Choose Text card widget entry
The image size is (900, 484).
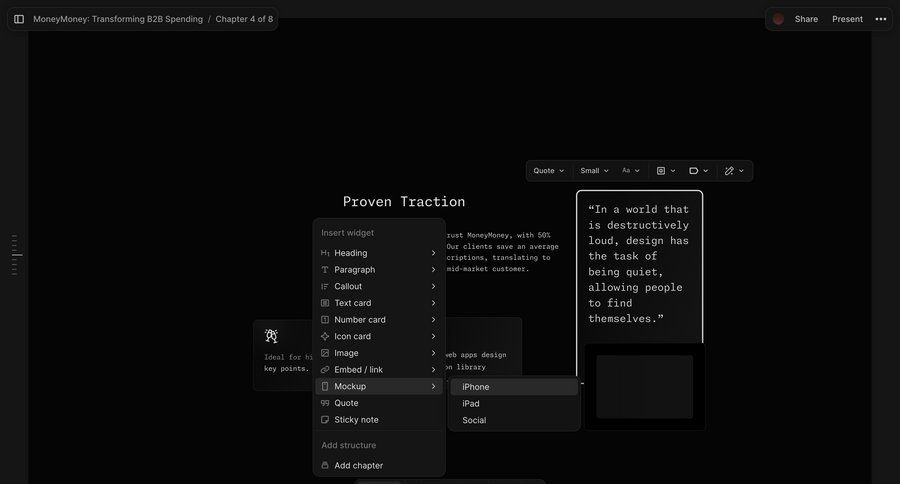click(x=379, y=303)
